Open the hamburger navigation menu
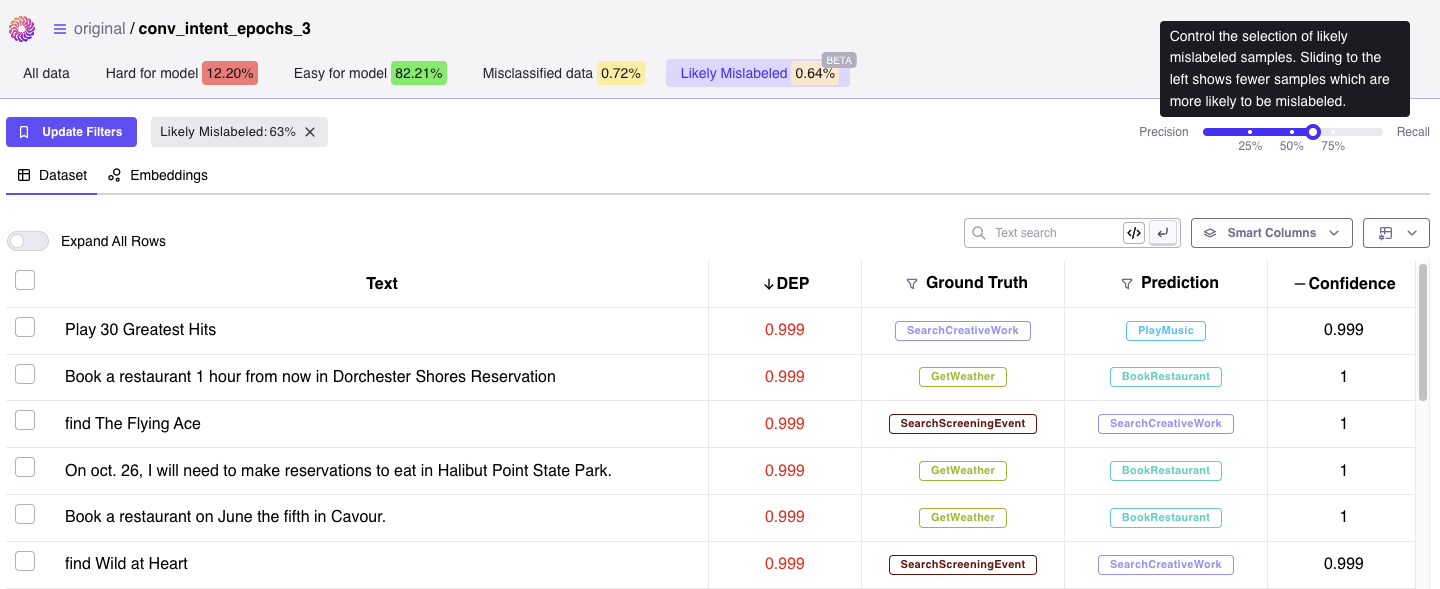Image resolution: width=1440 pixels, height=589 pixels. pos(60,29)
